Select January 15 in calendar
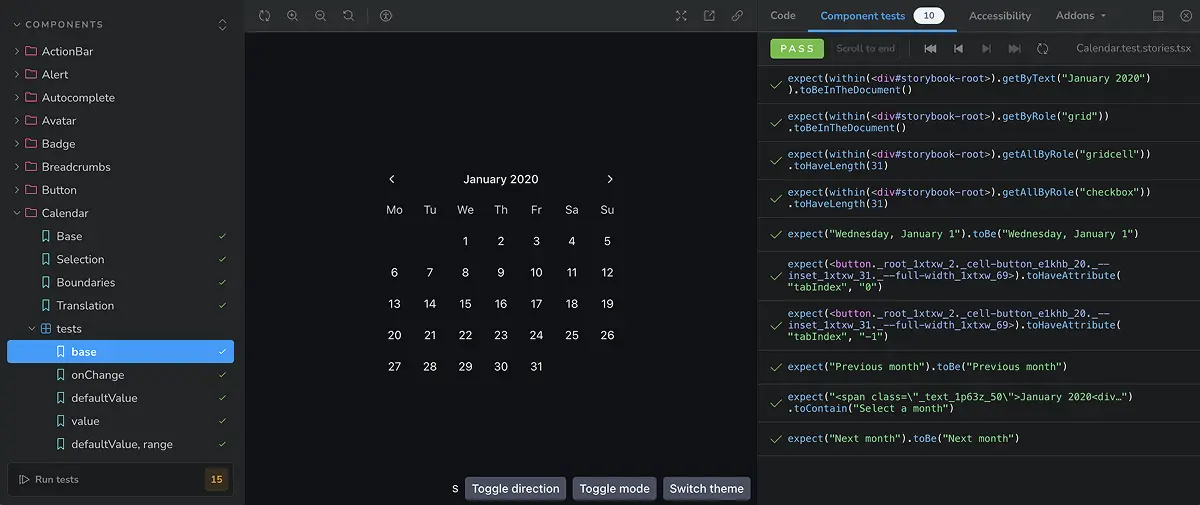Viewport: 1200px width, 505px height. [465, 304]
